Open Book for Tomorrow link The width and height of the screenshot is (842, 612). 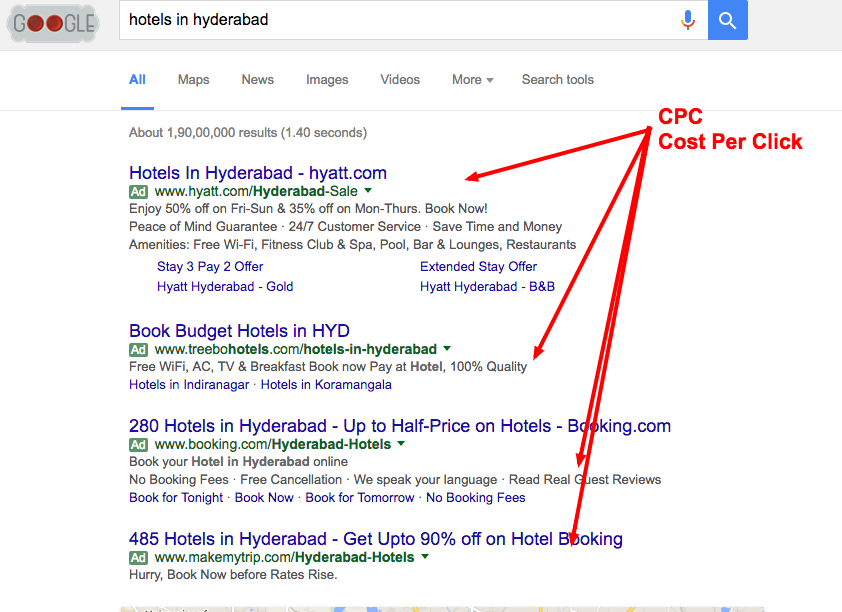[360, 498]
